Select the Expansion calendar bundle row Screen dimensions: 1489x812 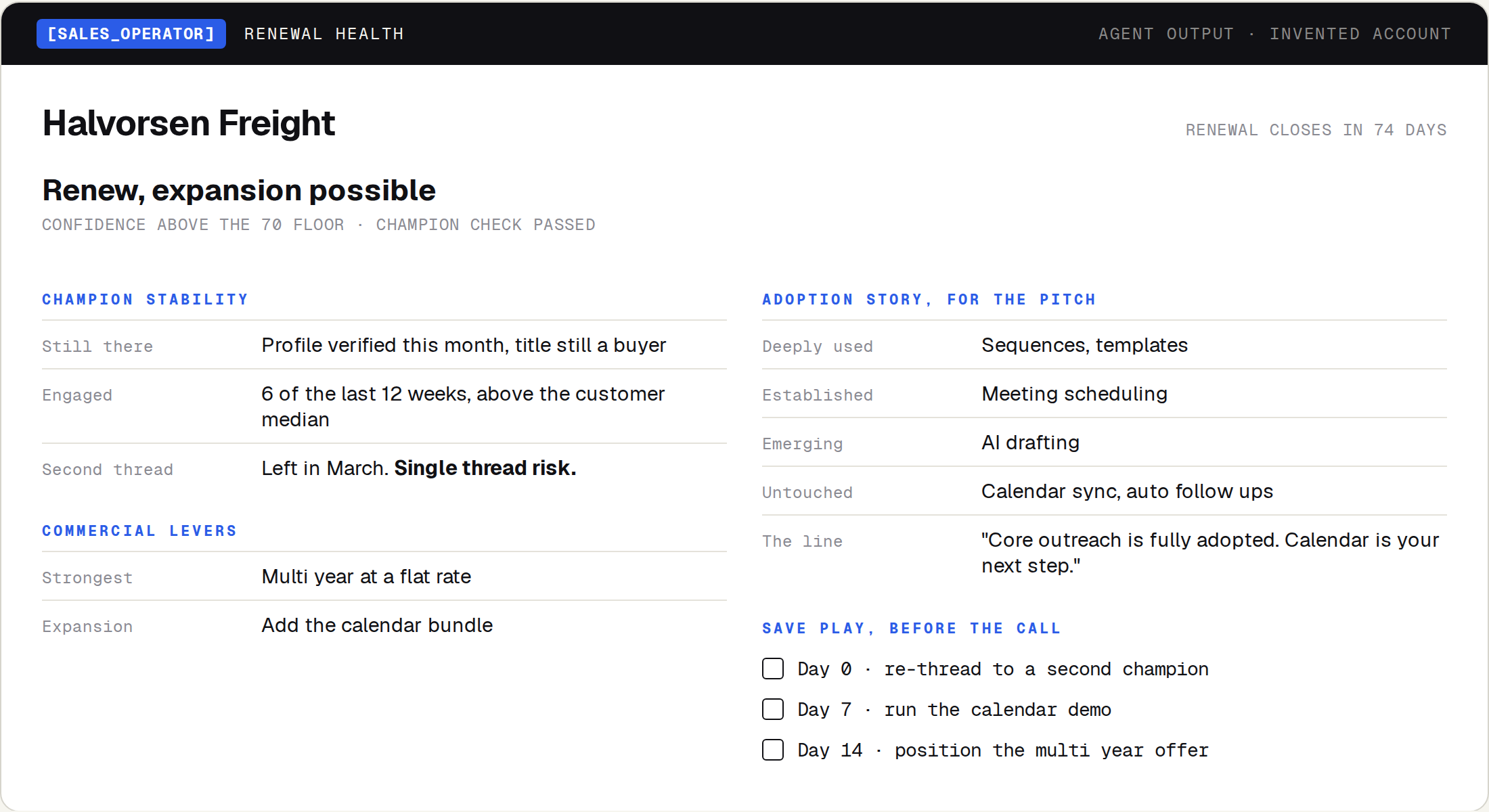point(384,625)
